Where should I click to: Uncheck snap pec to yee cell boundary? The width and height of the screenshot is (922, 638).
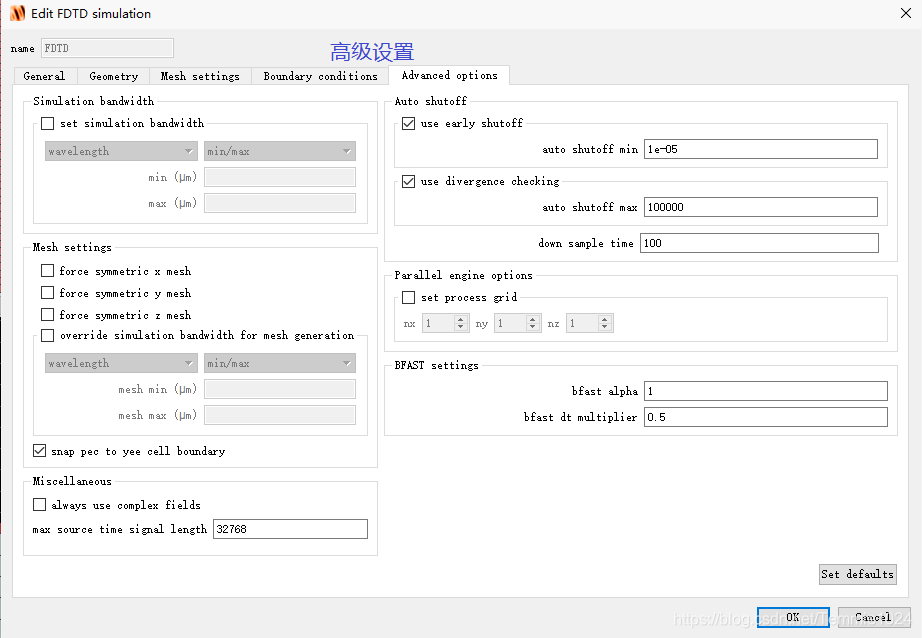click(39, 450)
